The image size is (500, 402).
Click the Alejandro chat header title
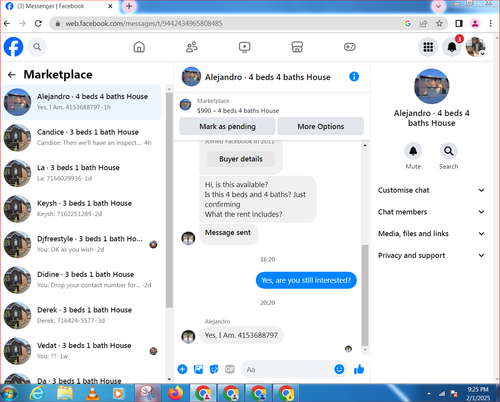[x=268, y=77]
